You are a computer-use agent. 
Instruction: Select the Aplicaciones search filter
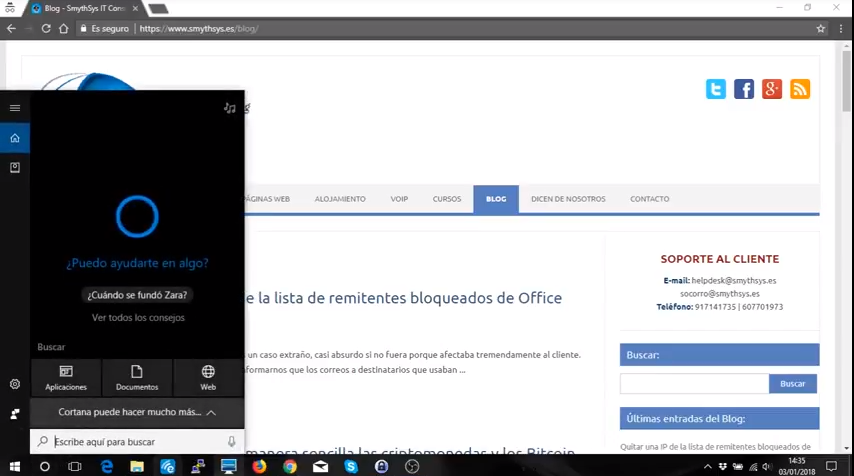66,378
